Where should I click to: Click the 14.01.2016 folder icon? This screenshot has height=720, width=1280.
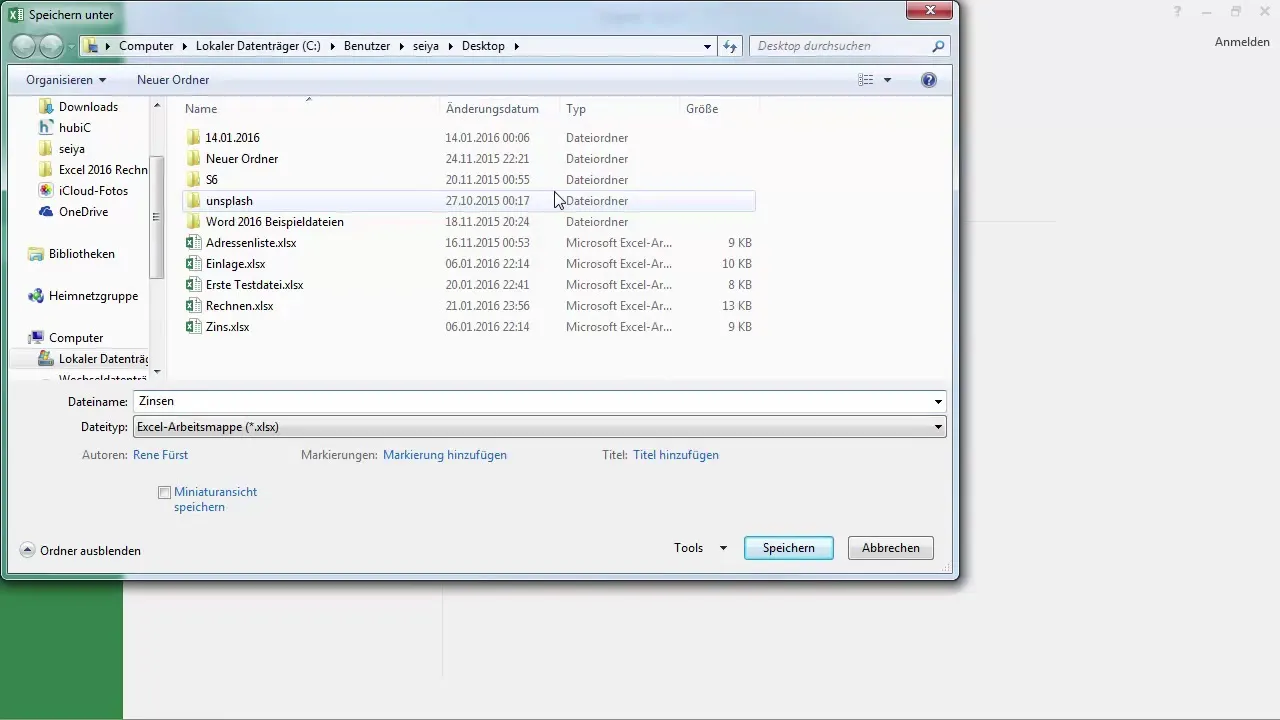194,138
